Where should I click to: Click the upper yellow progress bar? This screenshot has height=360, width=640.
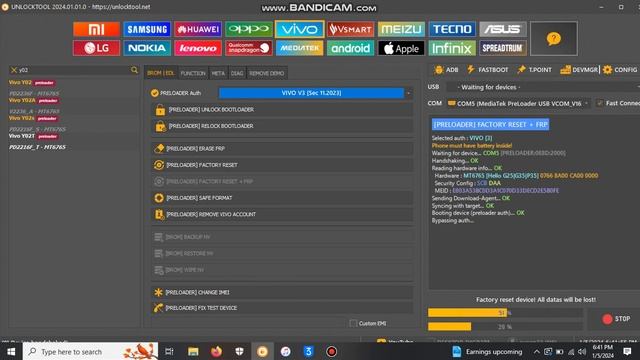click(x=505, y=313)
